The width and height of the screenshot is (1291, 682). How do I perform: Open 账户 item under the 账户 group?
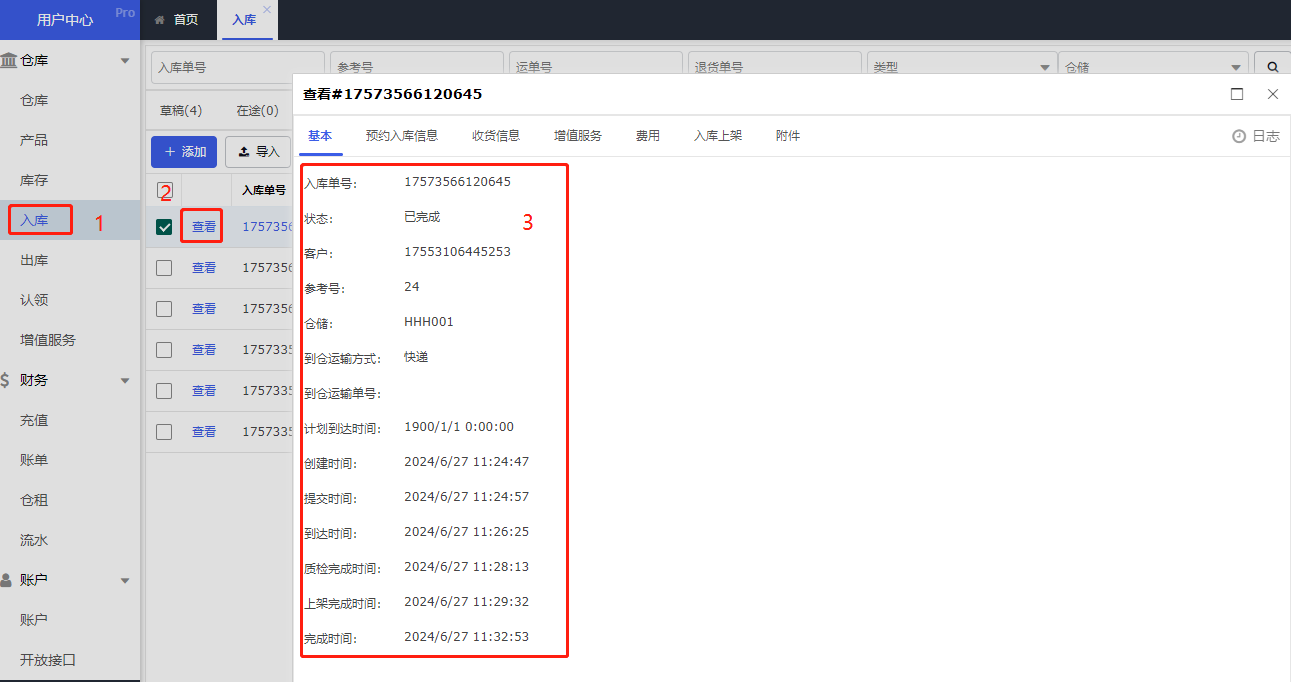pyautogui.click(x=34, y=620)
